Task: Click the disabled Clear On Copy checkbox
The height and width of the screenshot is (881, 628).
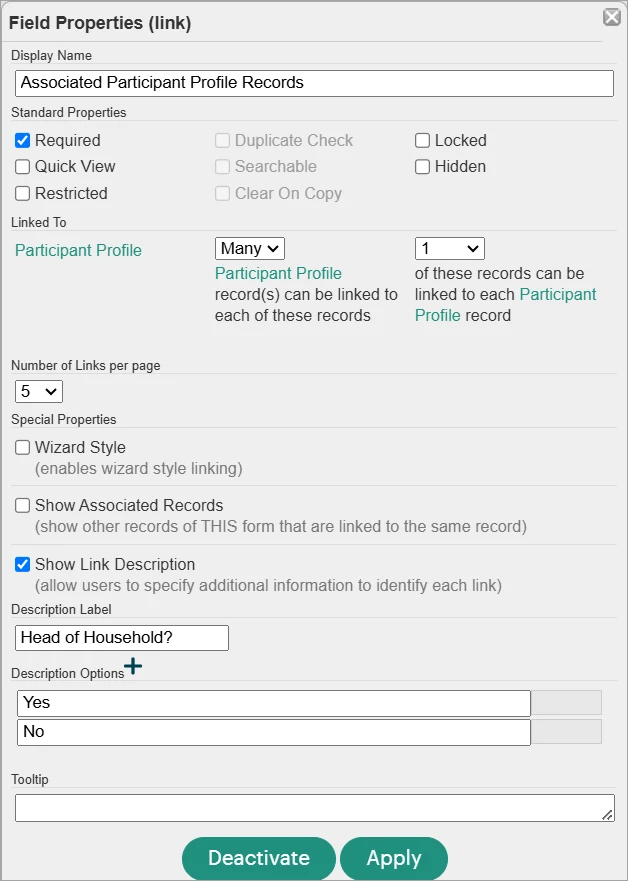Action: tap(222, 194)
